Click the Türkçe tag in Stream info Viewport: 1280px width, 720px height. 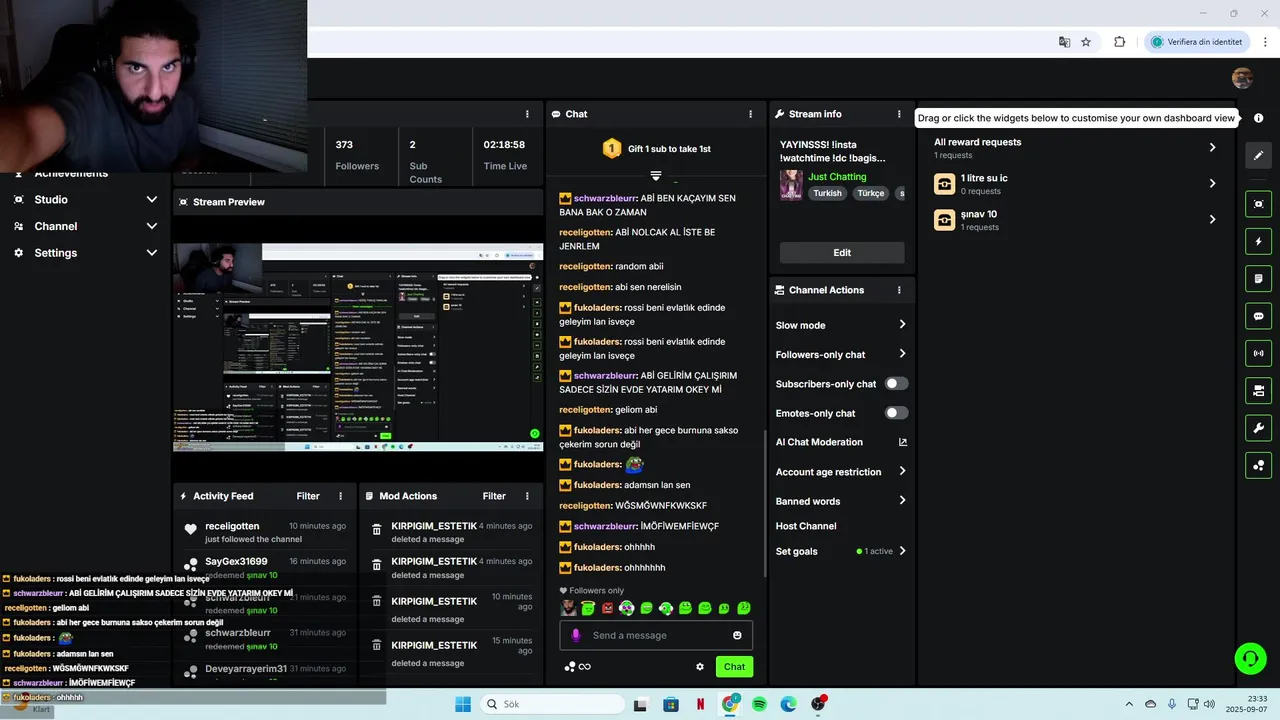[x=870, y=193]
